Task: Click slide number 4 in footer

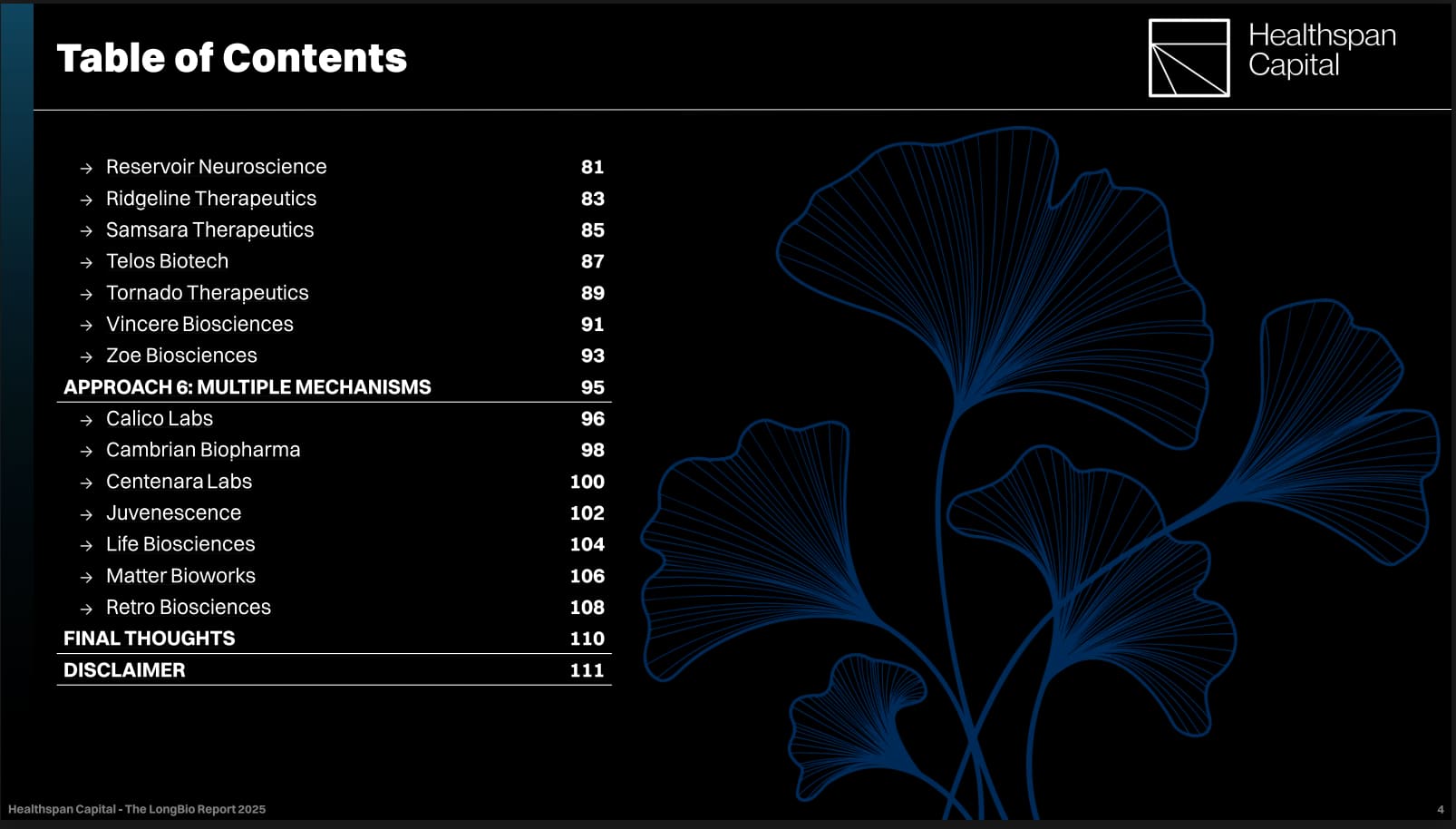Action: coord(1441,809)
